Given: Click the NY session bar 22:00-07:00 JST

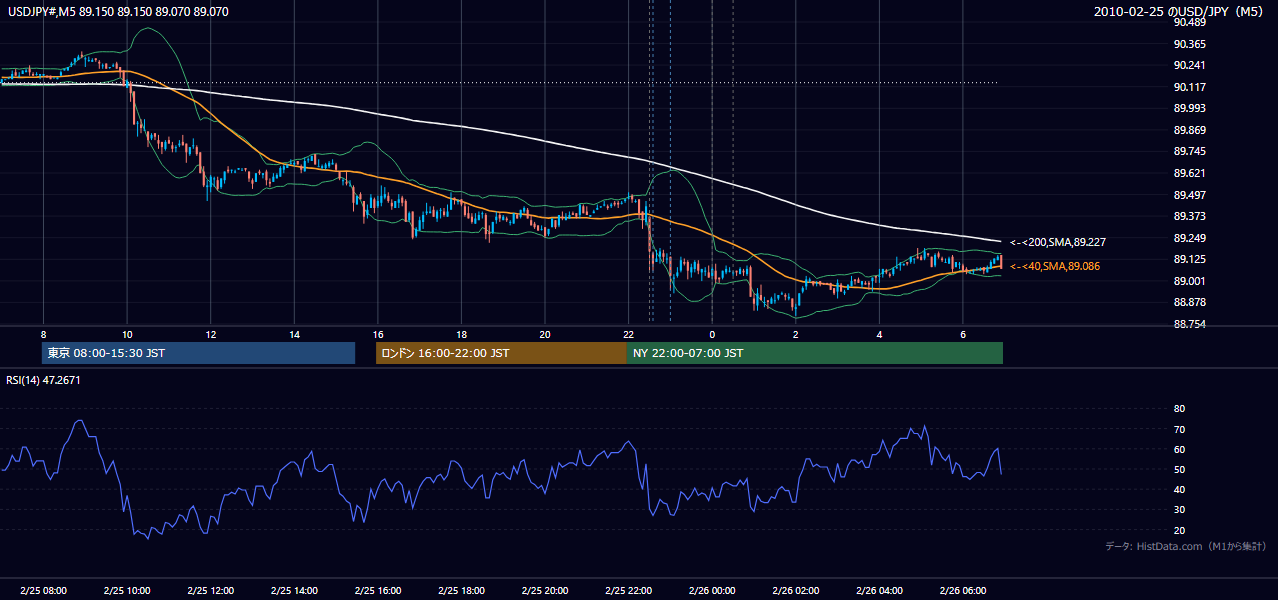Looking at the screenshot, I should pyautogui.click(x=815, y=353).
